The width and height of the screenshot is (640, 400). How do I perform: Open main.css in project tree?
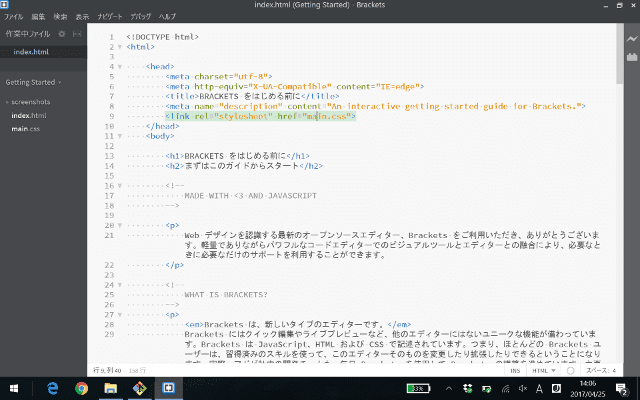25,129
